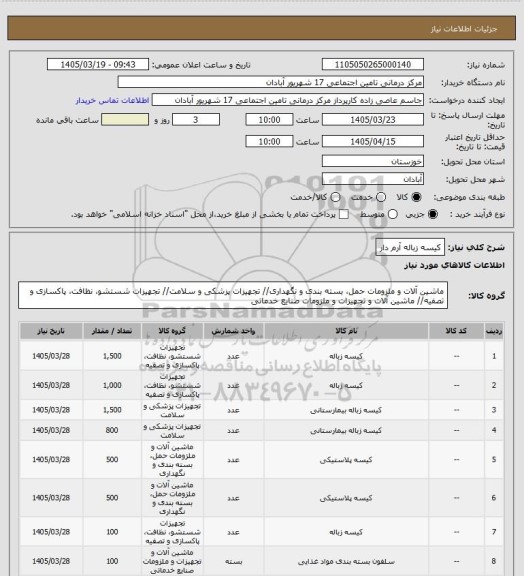Choose the جزیی purchase type radio
524x576 pixels.
click(x=434, y=214)
